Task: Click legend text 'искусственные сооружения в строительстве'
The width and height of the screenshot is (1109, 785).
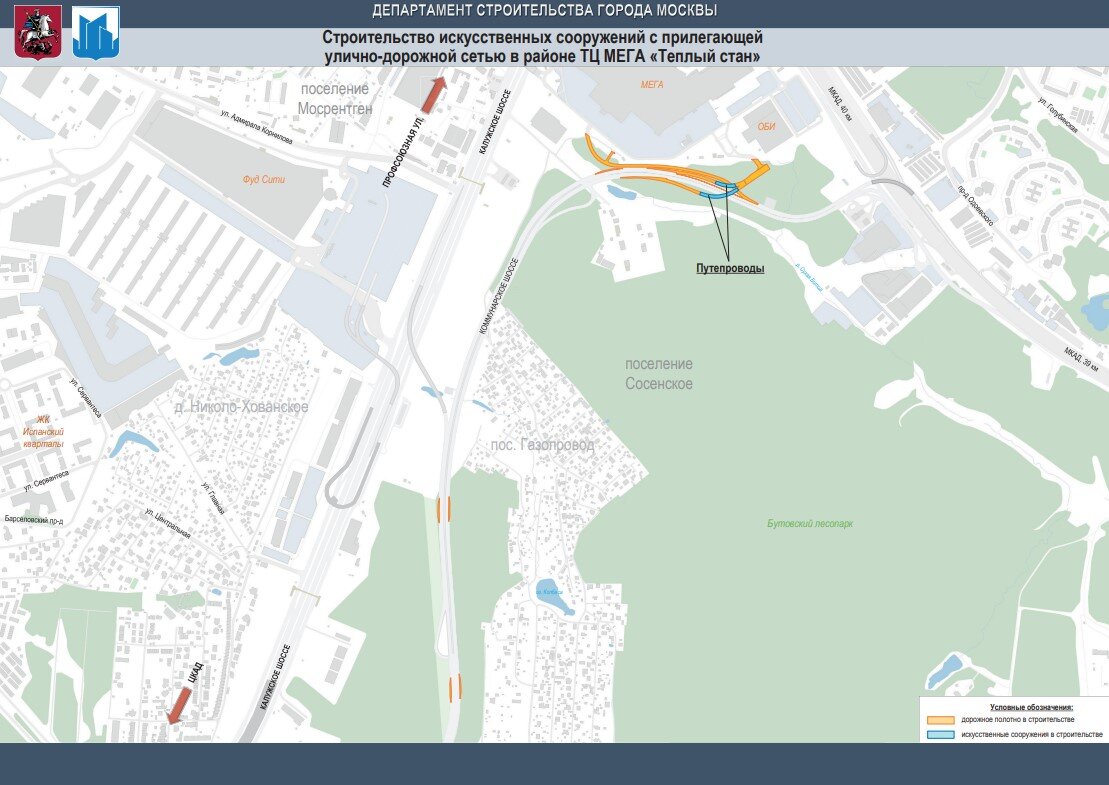Action: pyautogui.click(x=1032, y=735)
